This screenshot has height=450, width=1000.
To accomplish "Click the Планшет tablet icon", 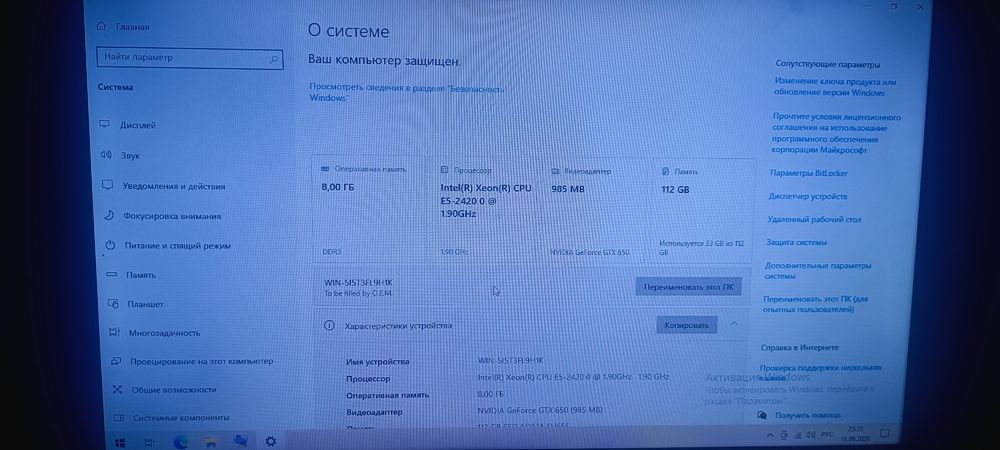I will [x=113, y=303].
